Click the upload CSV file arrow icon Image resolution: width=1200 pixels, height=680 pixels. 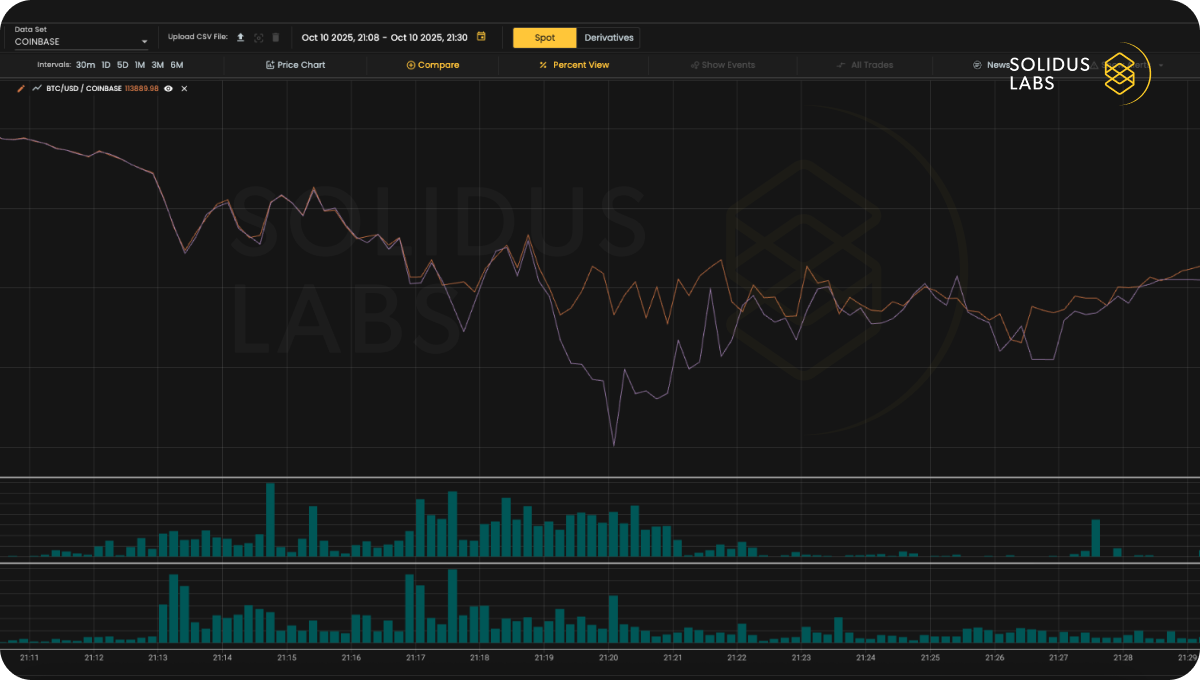pyautogui.click(x=240, y=37)
